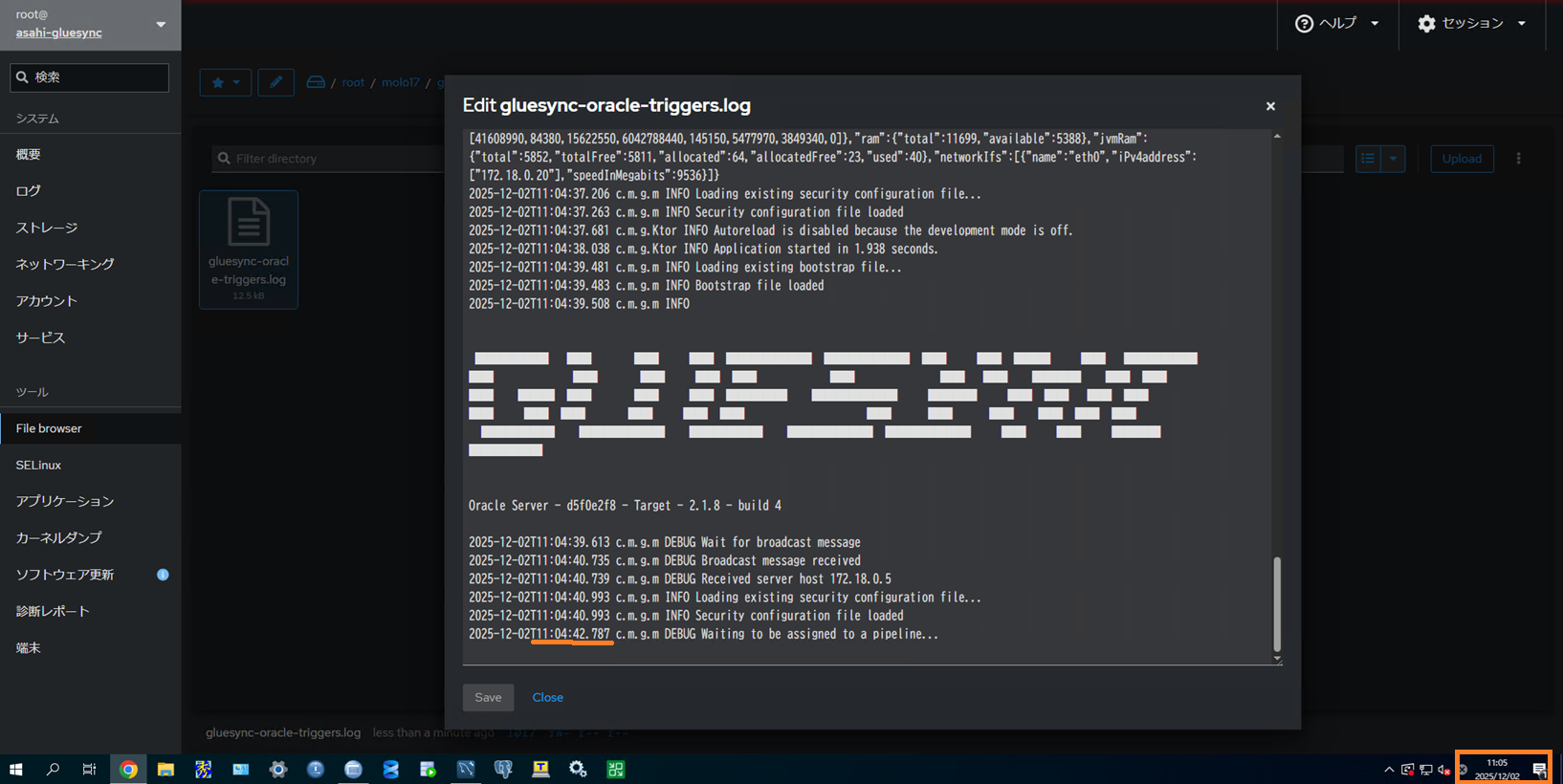The image size is (1563, 784).
Task: Click the log editor vertical scrollbar
Action: tap(1277, 602)
